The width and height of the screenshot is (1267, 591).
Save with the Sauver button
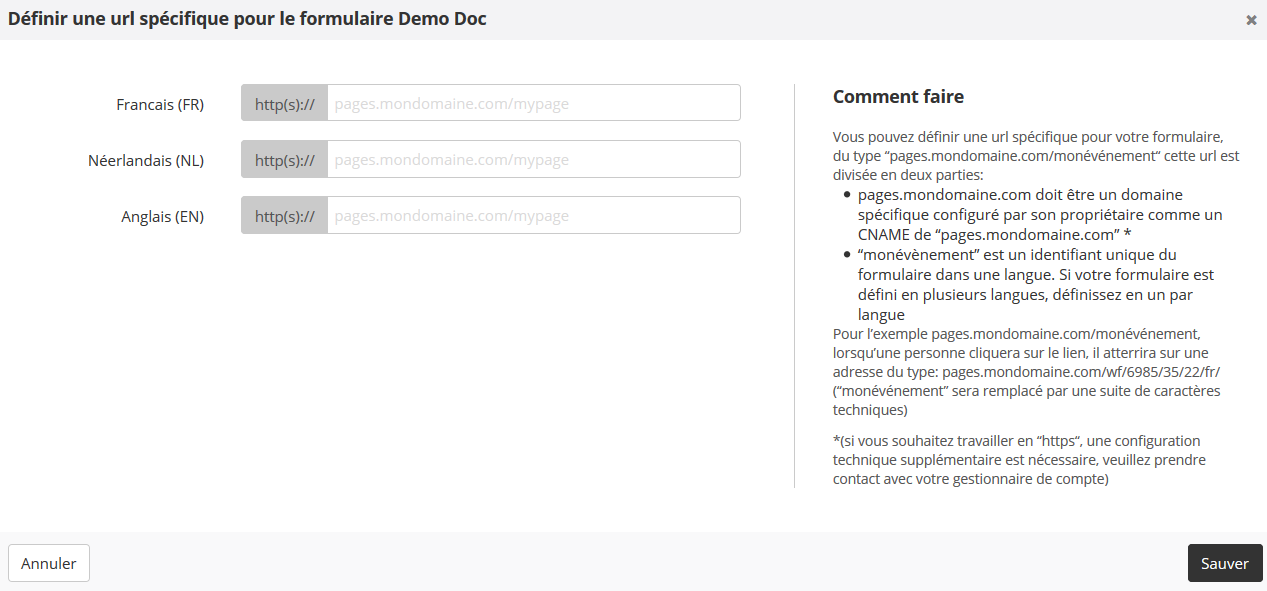(x=1224, y=563)
